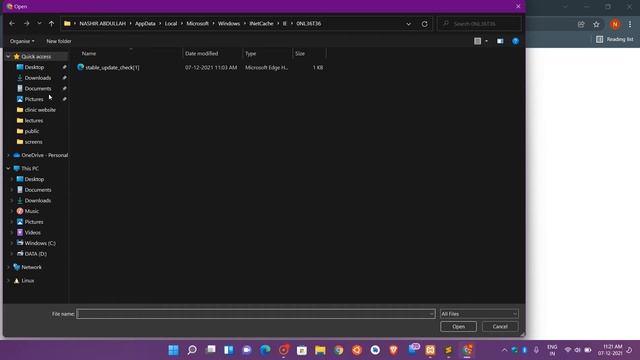The width and height of the screenshot is (640, 360).
Task: Click Chrome share page icon
Action: pyautogui.click(x=581, y=24)
